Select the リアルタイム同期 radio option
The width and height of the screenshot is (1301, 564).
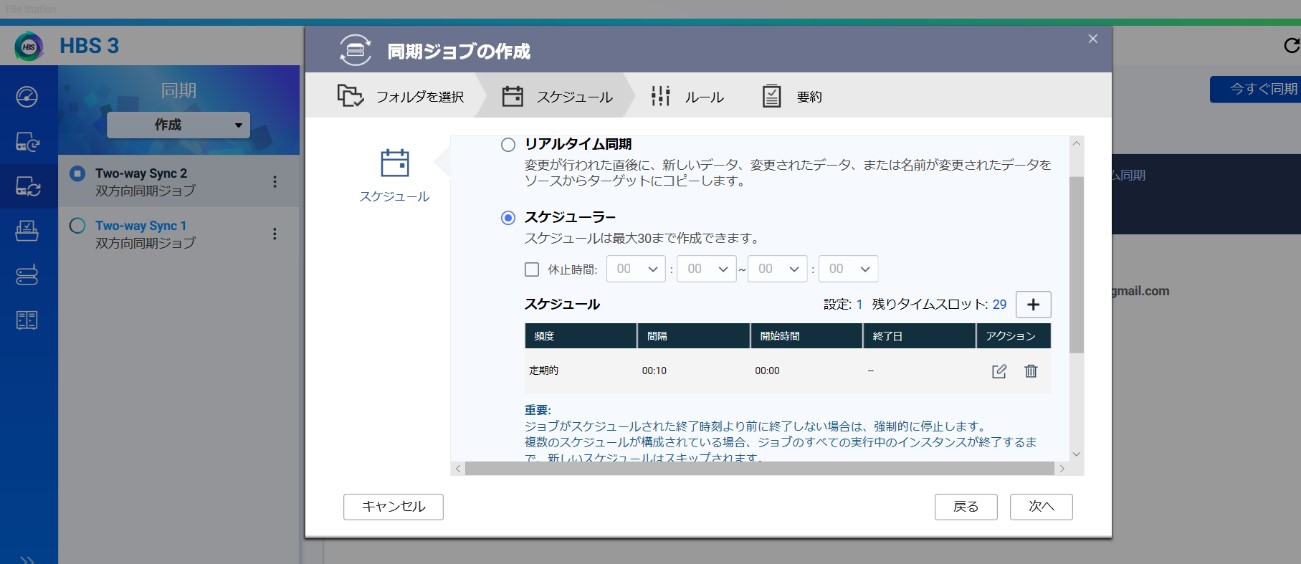(508, 145)
